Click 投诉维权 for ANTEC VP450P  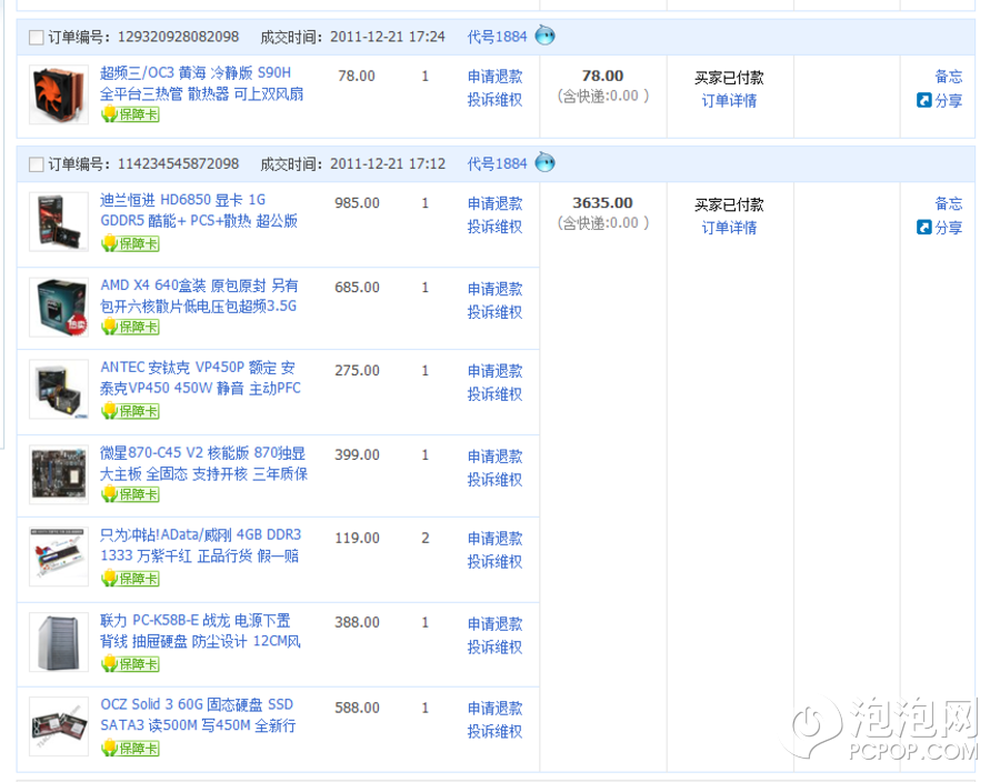click(495, 394)
